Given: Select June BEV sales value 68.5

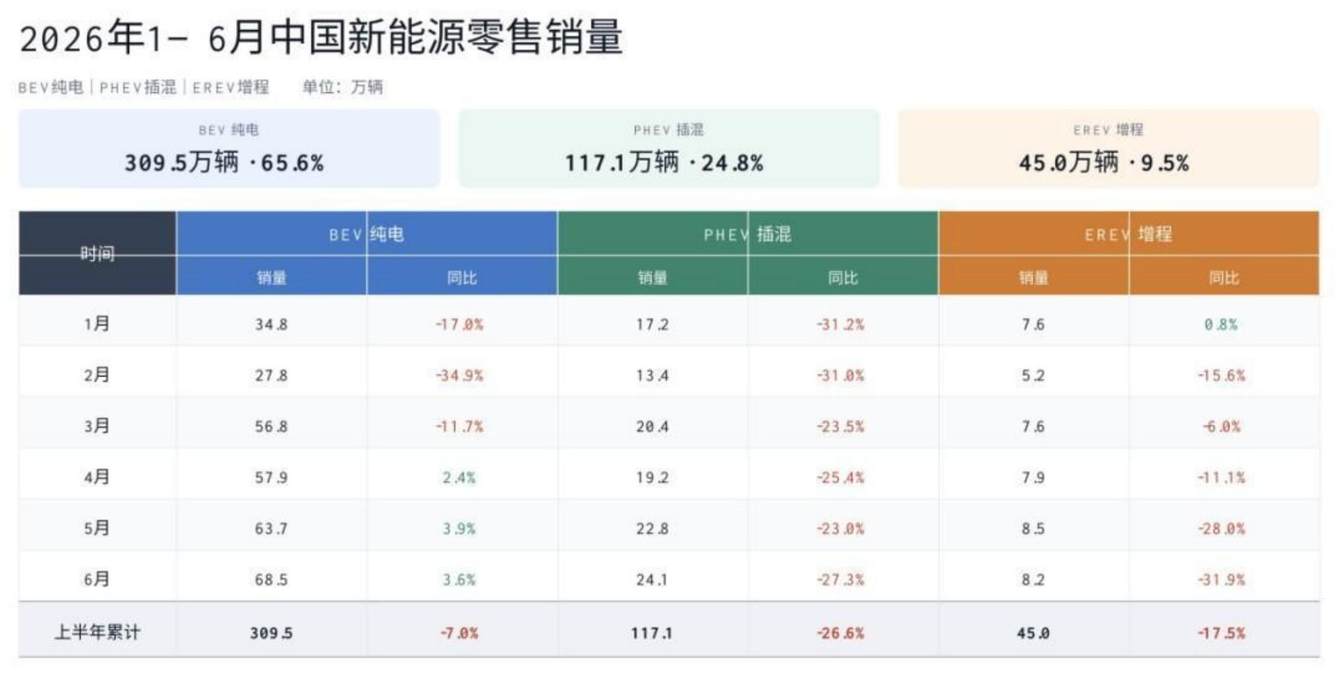Looking at the screenshot, I should (271, 580).
